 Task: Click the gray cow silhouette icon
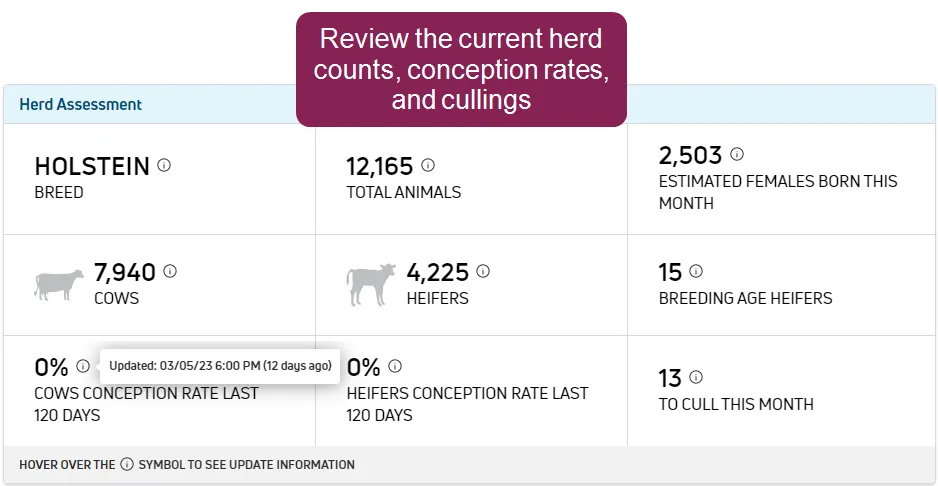click(59, 284)
